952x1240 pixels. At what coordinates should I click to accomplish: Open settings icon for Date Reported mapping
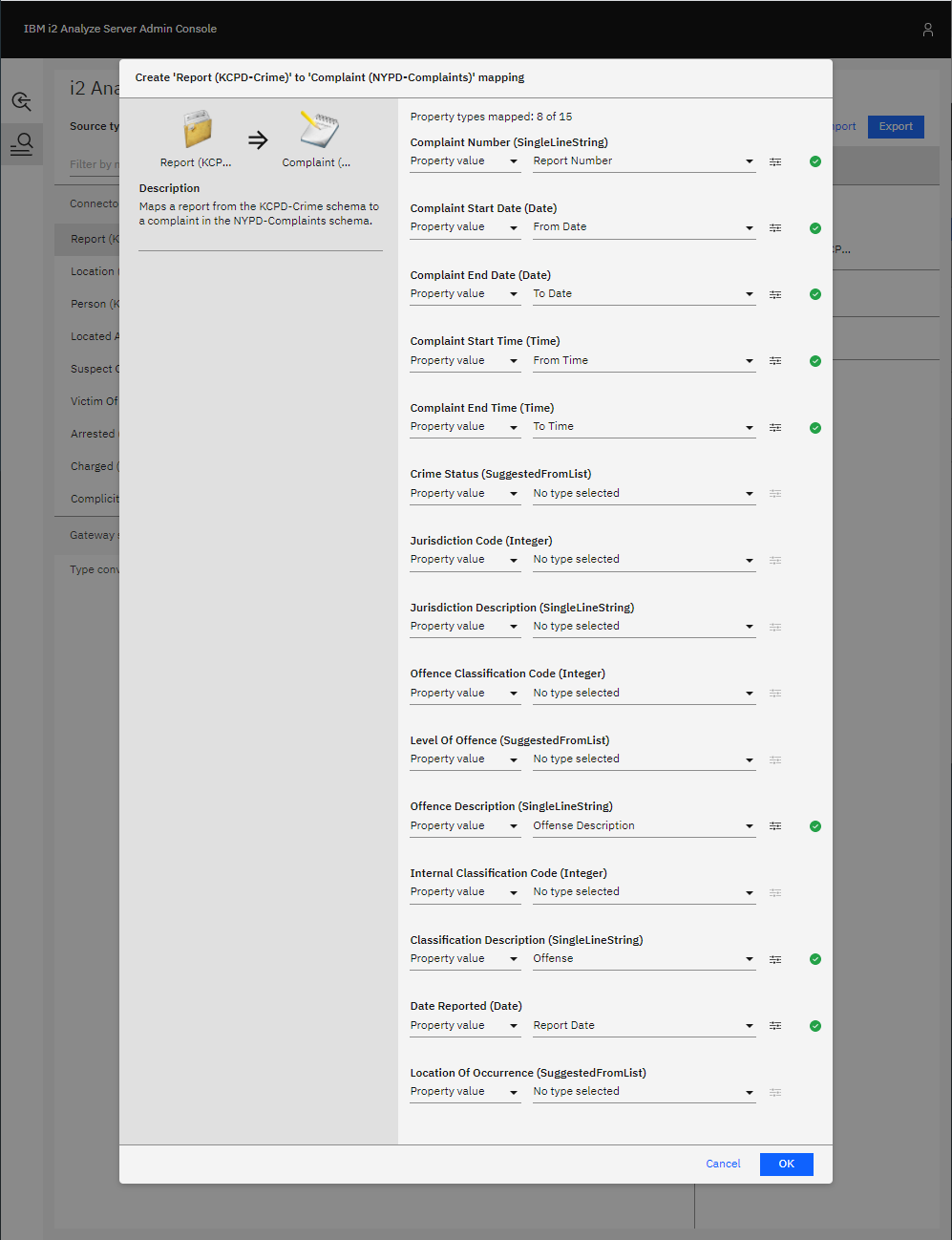tap(775, 1026)
